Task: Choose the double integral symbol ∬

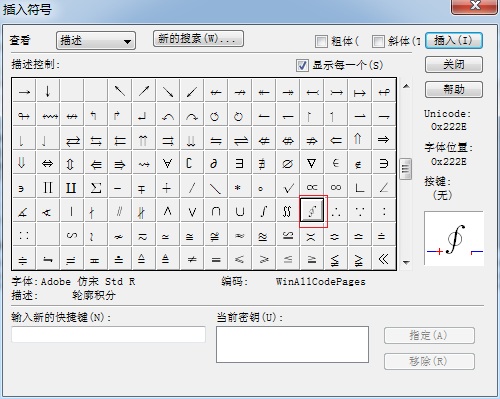Action: [x=288, y=211]
